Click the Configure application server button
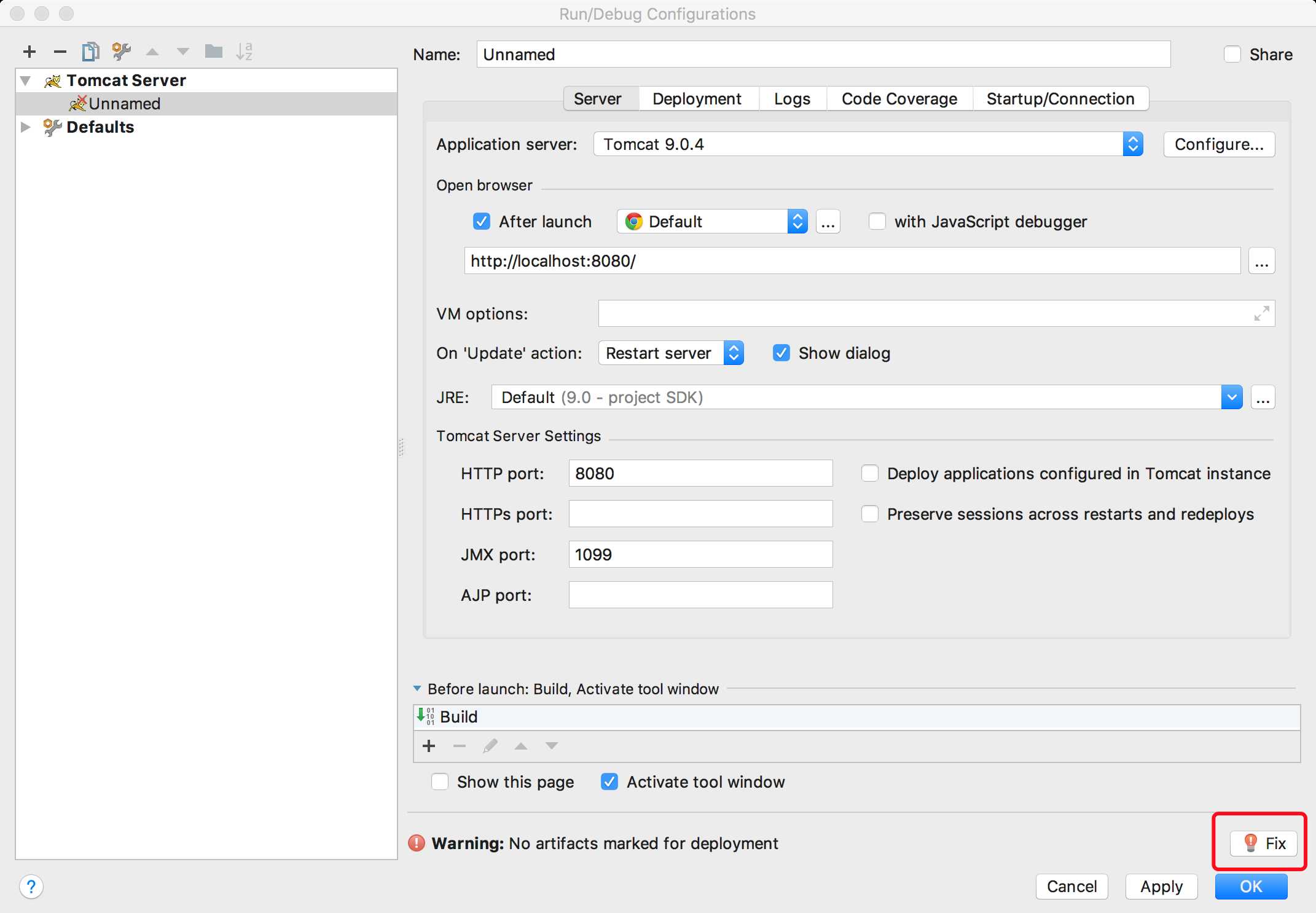 click(x=1219, y=145)
